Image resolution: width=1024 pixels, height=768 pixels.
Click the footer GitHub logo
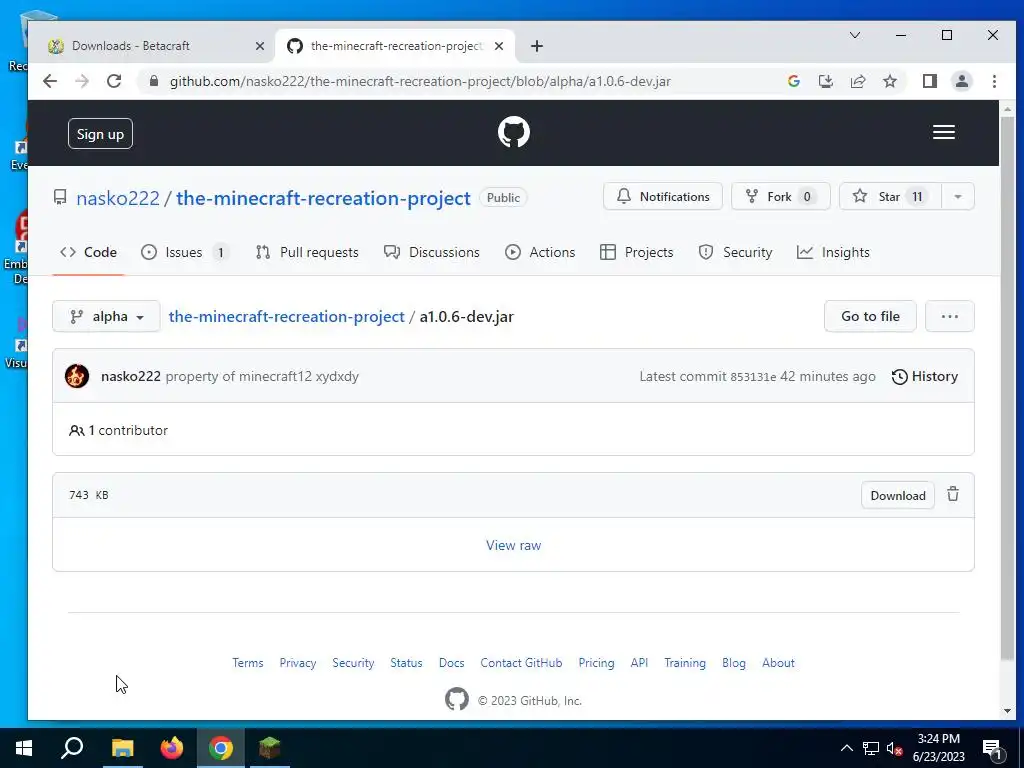pyautogui.click(x=456, y=699)
